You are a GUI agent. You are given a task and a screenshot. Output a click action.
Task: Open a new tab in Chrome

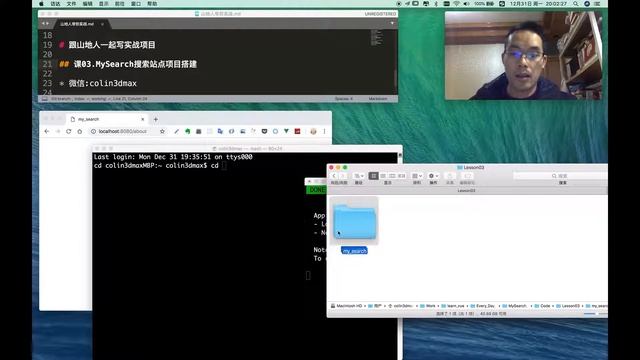(156, 119)
